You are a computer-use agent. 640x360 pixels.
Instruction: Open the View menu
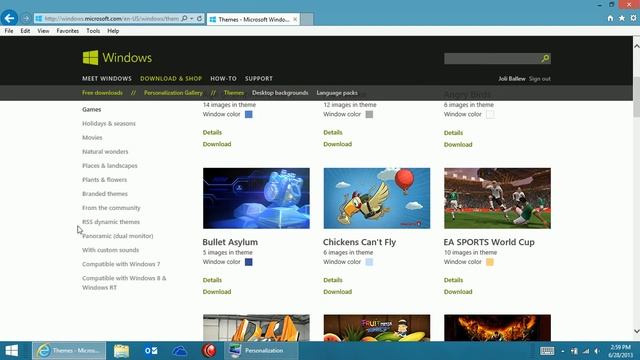click(x=43, y=31)
